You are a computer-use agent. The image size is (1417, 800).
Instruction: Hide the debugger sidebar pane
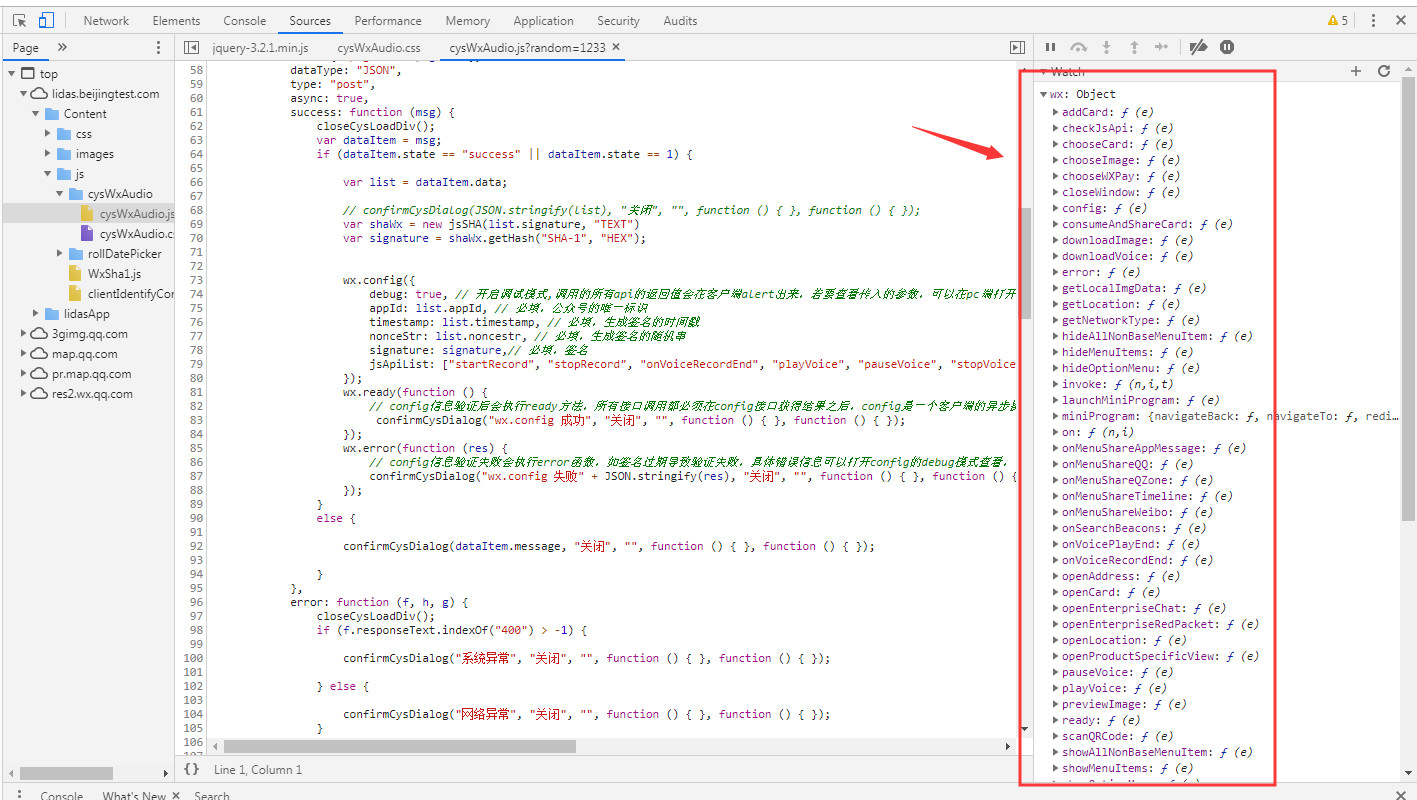click(x=1017, y=47)
